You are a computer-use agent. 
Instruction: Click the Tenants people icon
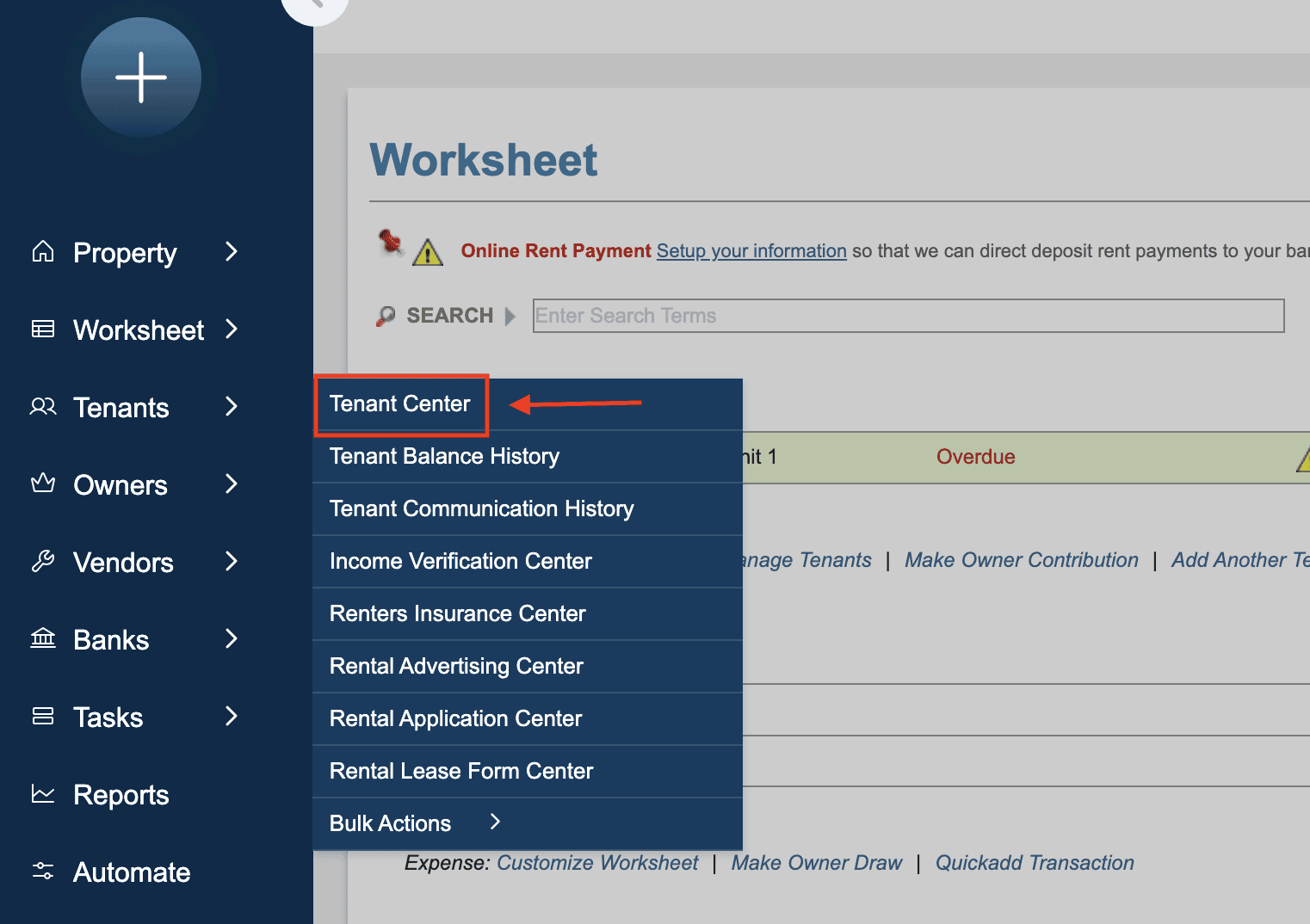point(43,406)
